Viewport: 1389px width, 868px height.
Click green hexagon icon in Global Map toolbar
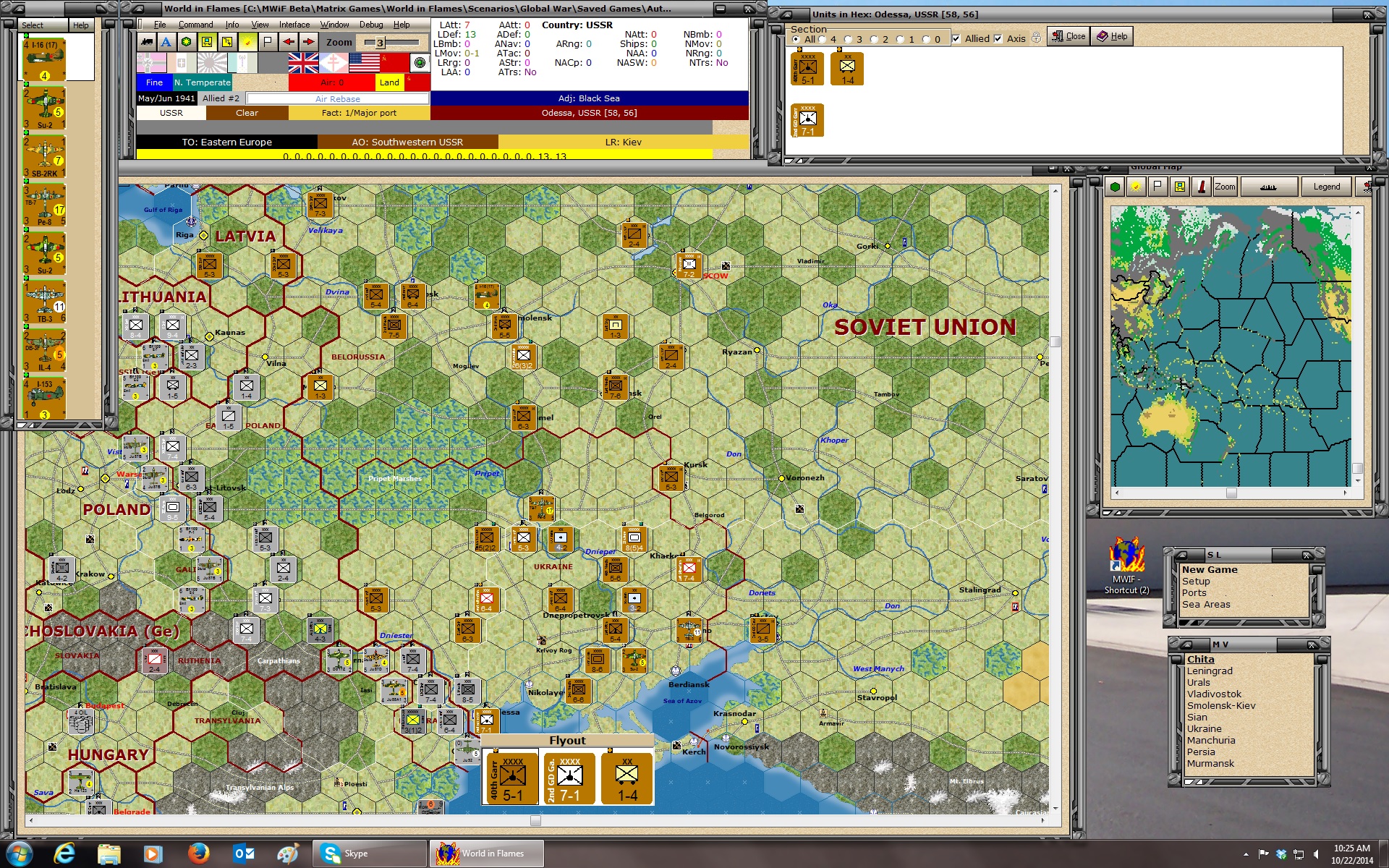(1115, 187)
